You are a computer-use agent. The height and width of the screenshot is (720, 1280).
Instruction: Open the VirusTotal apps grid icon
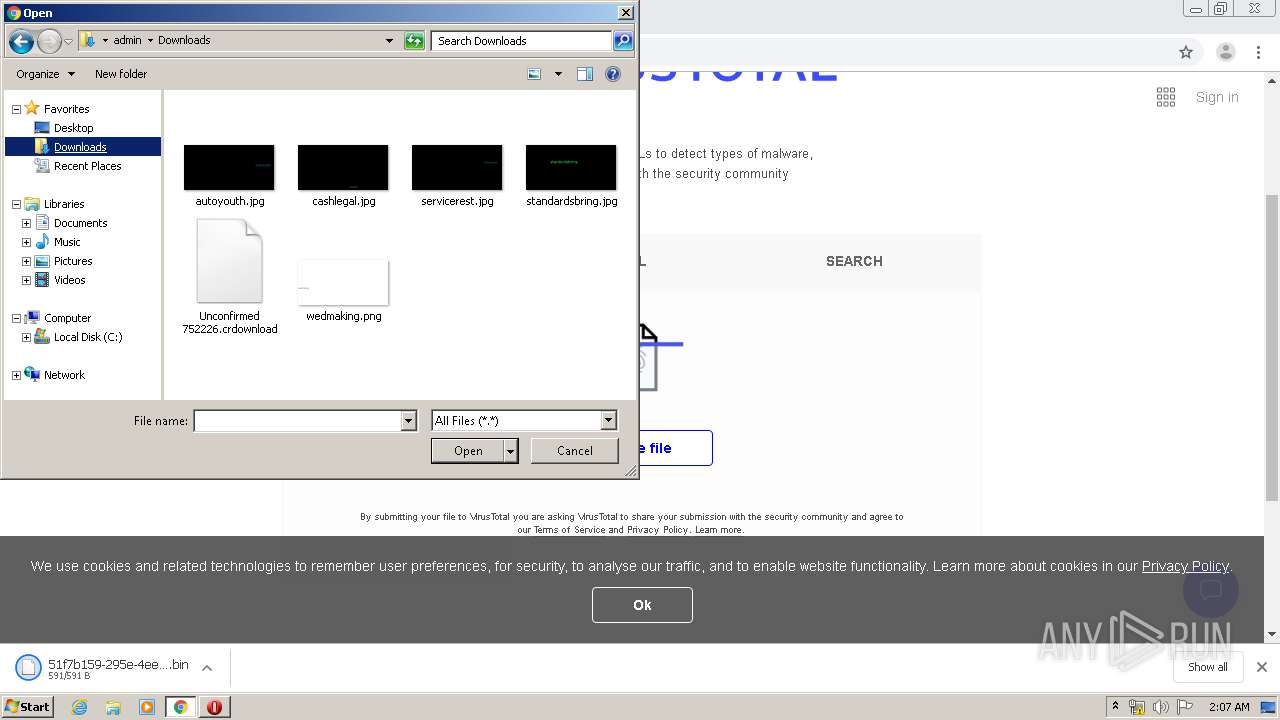[1166, 97]
